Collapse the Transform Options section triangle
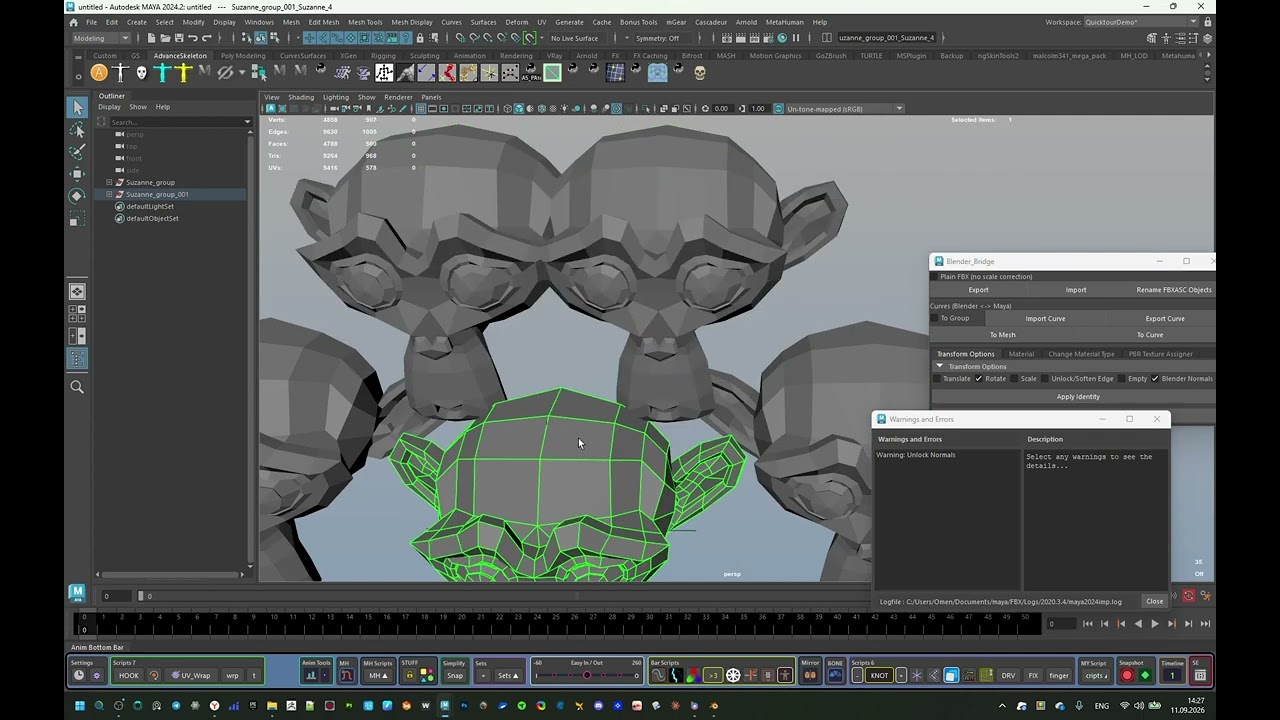Image resolution: width=1280 pixels, height=720 pixels. pyautogui.click(x=939, y=366)
